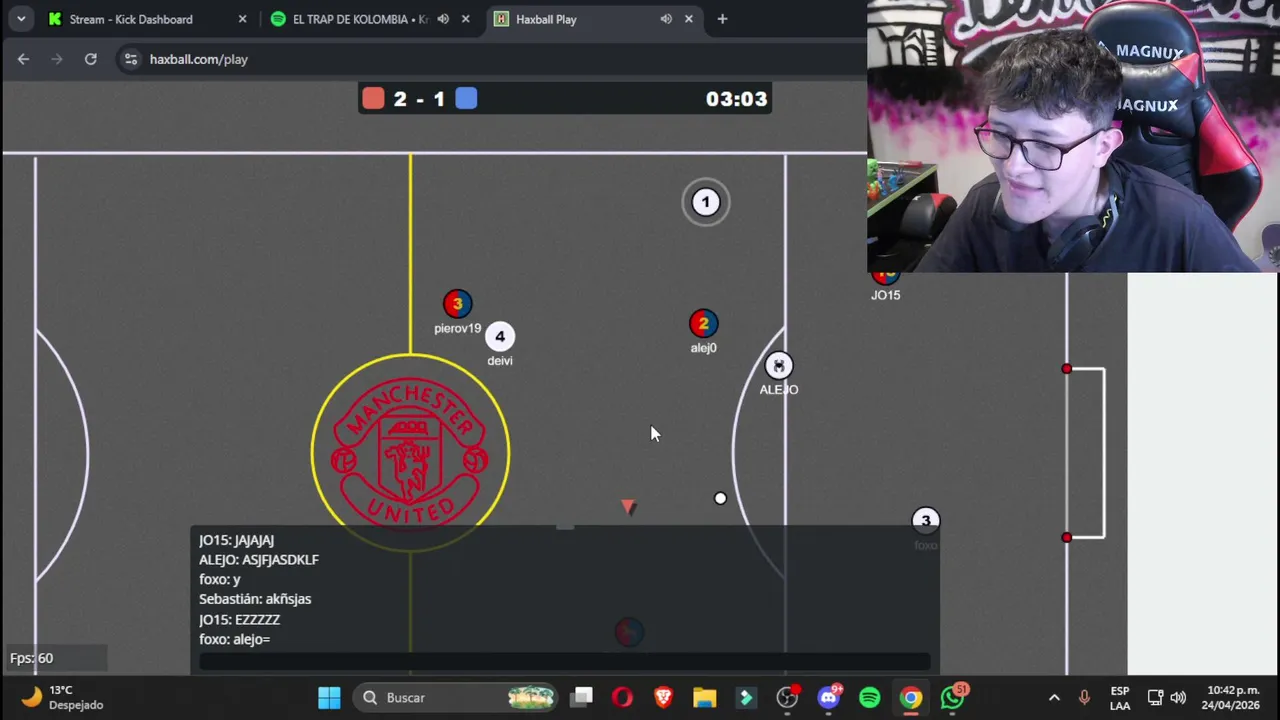Open the clock showing 10:42 p.m.
This screenshot has height=720, width=1280.
[1233, 697]
